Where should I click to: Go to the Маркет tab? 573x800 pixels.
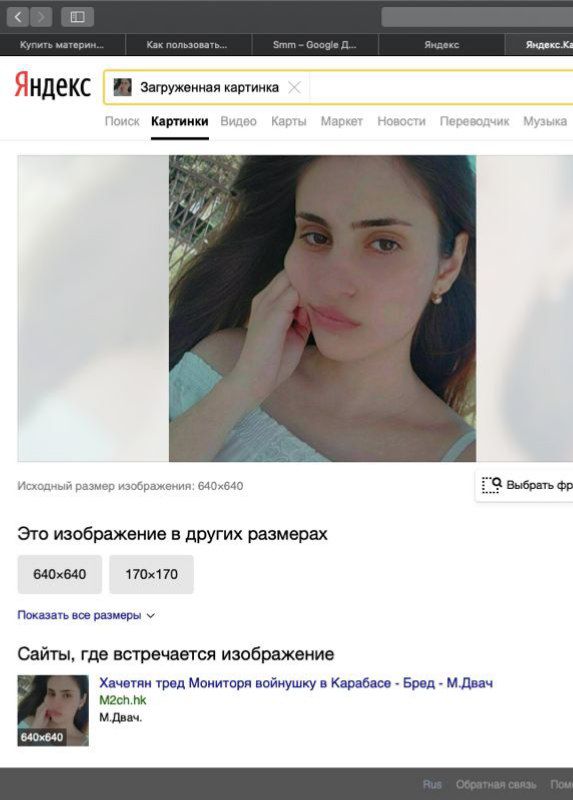click(x=341, y=121)
